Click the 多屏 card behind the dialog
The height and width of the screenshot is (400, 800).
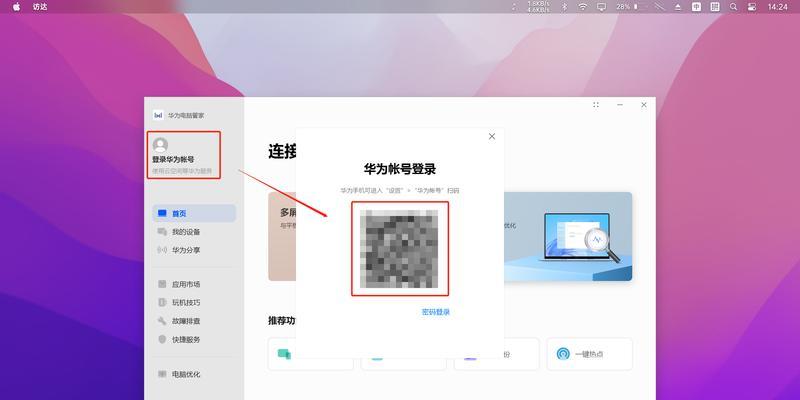pos(282,236)
